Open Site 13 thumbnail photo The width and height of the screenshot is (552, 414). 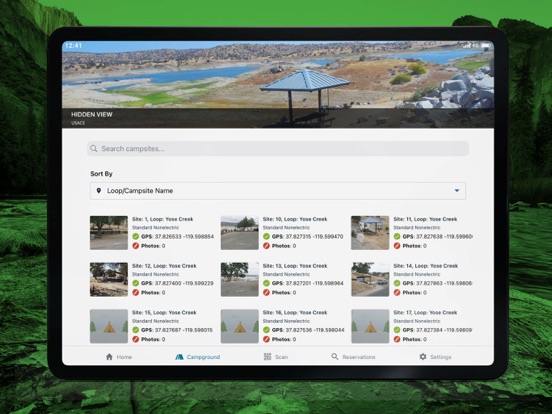pos(239,280)
